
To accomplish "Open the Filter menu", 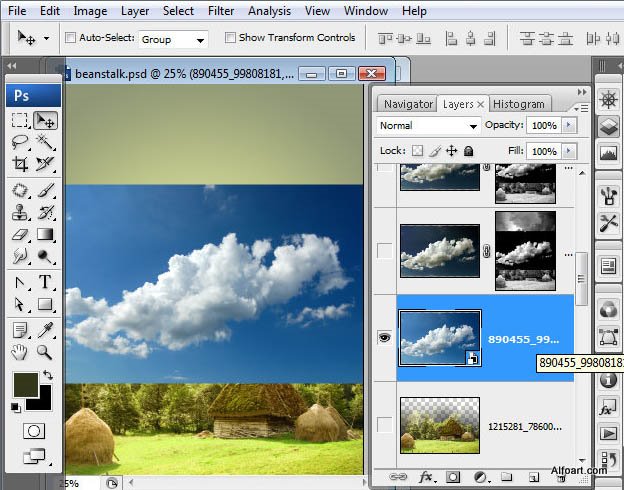I will [220, 11].
